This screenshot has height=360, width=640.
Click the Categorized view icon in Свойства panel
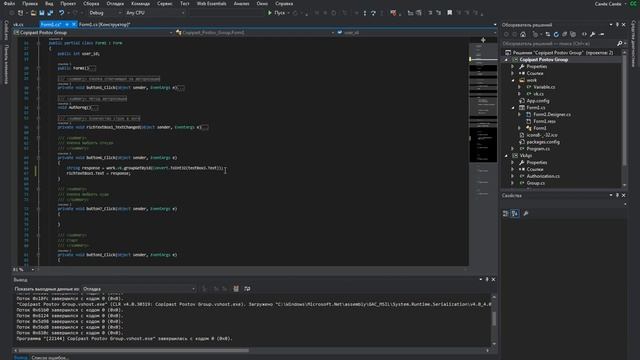click(506, 213)
